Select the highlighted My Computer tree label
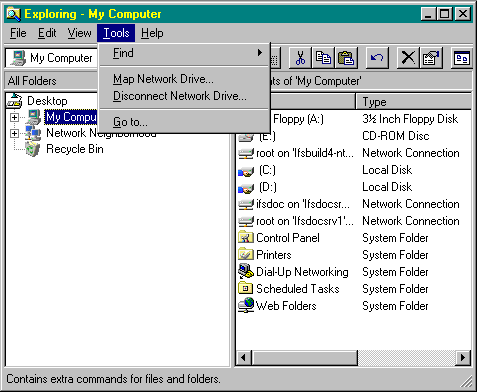Viewport: 477px width, 392px height. pos(71,117)
